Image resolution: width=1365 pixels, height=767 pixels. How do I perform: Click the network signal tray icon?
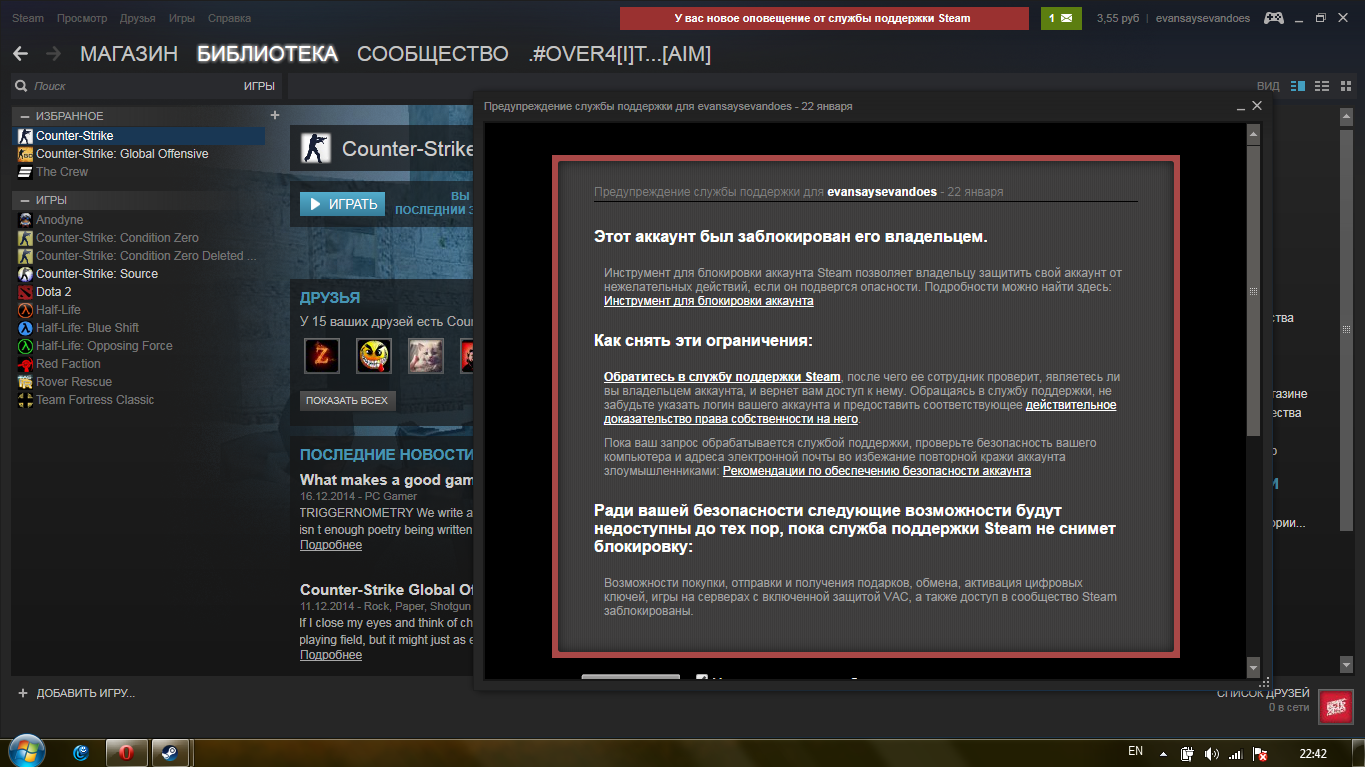click(x=1236, y=753)
